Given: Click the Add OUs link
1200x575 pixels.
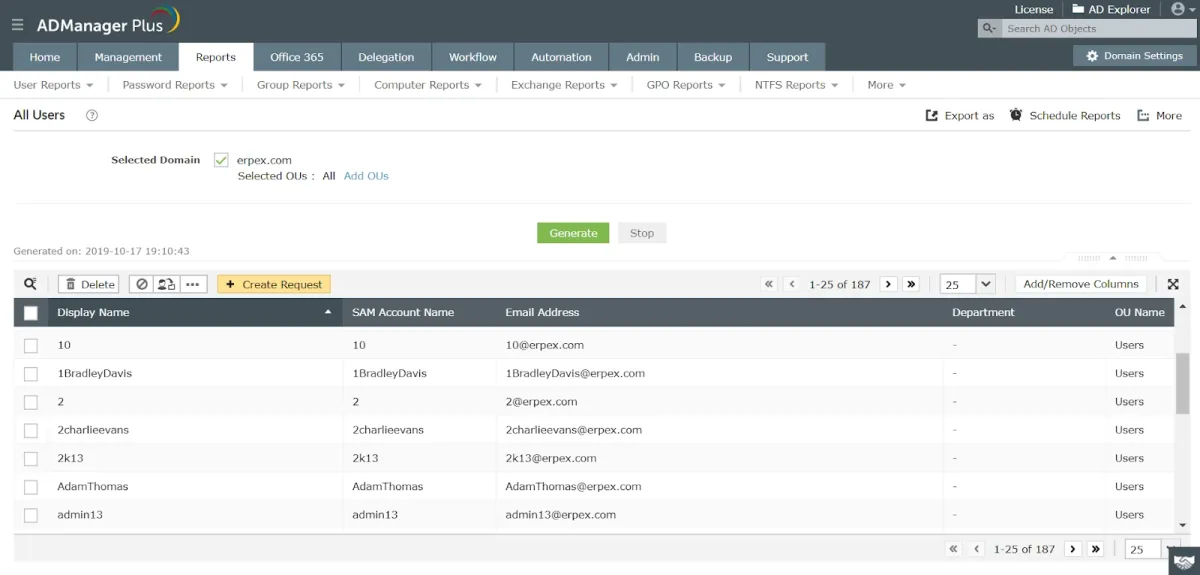Looking at the screenshot, I should (x=366, y=176).
